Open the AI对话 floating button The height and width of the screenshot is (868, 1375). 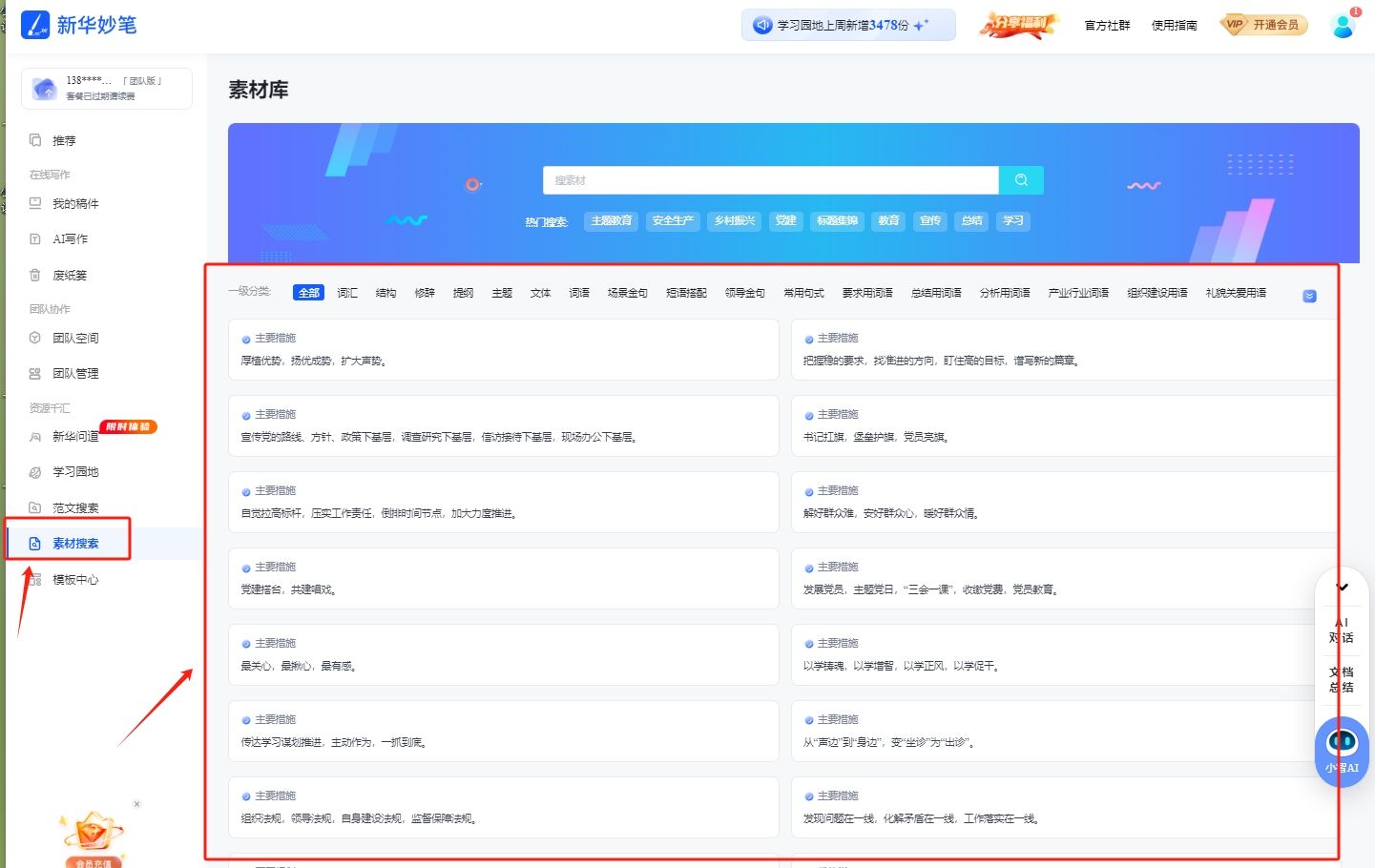(x=1342, y=630)
